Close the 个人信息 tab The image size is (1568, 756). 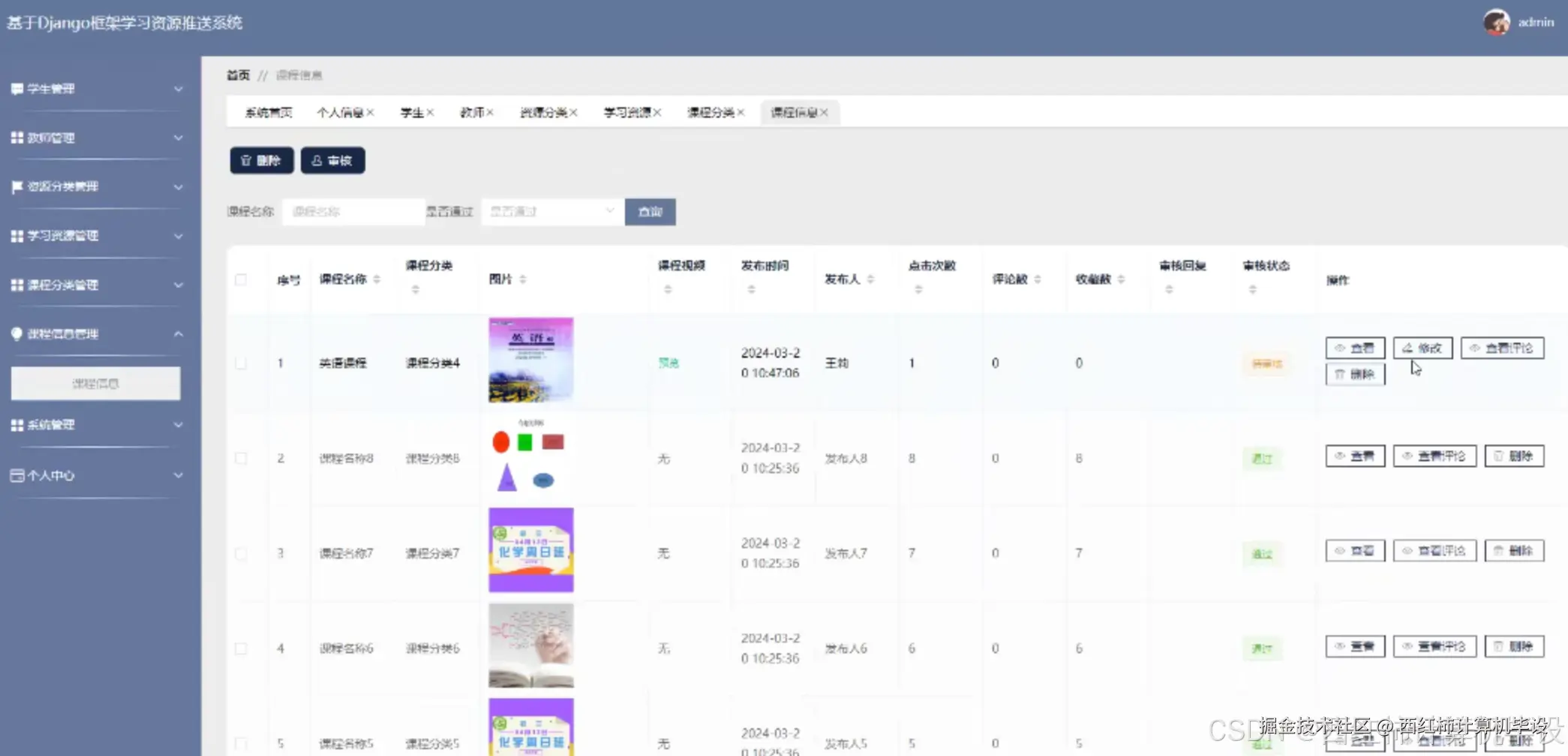click(x=371, y=112)
